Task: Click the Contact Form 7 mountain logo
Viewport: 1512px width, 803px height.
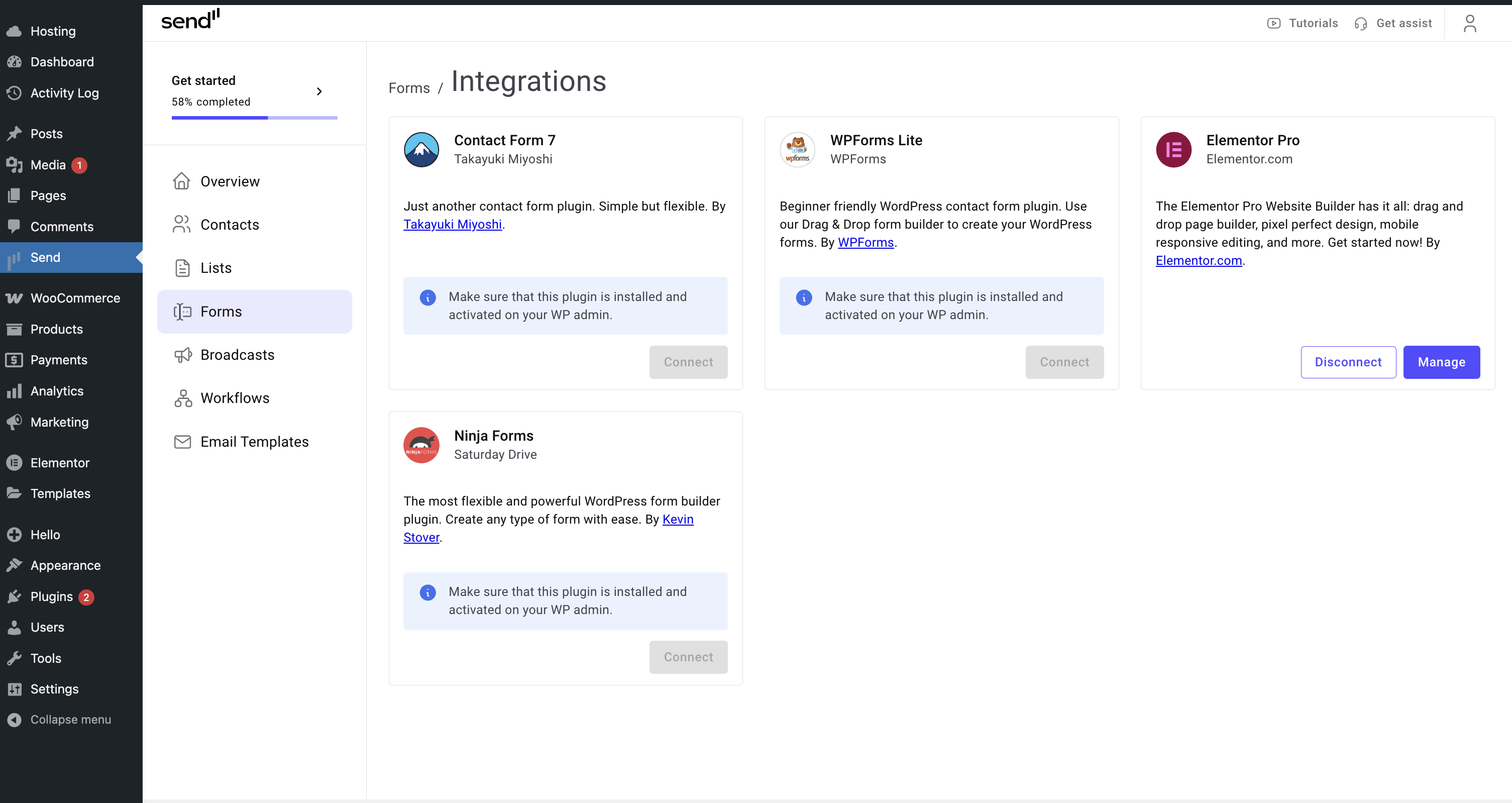Action: tap(421, 150)
